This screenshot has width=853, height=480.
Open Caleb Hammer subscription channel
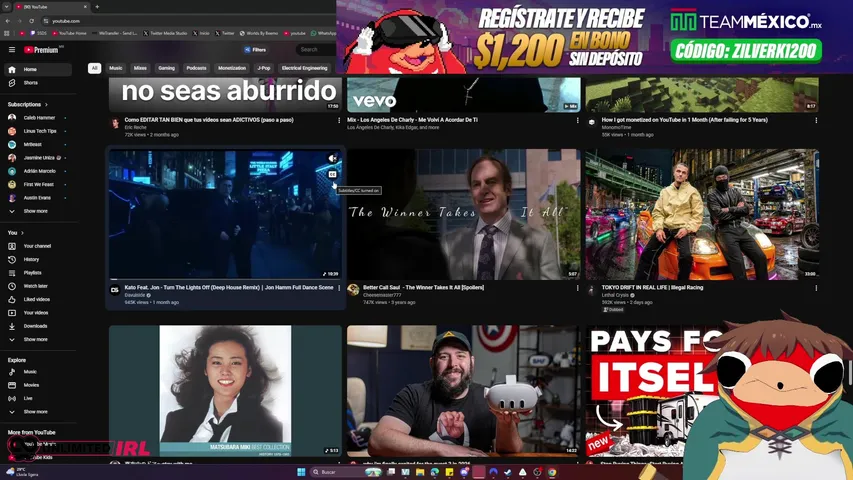(38, 118)
